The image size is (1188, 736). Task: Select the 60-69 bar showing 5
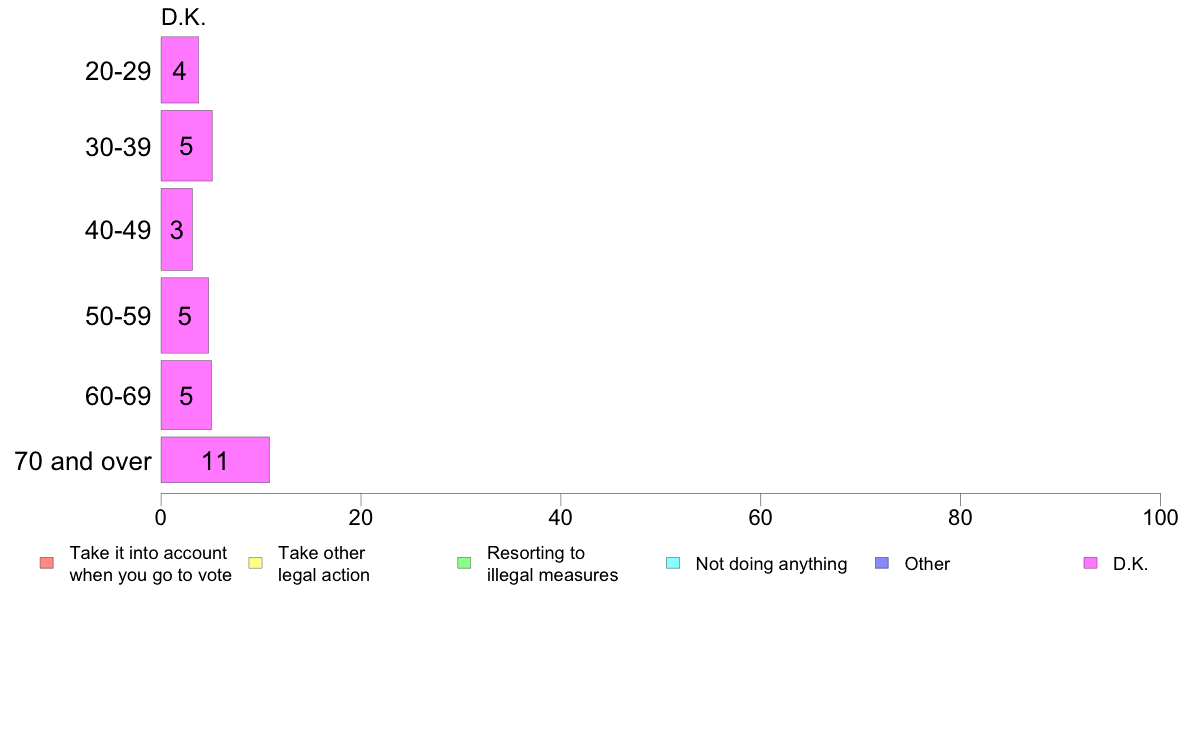tap(186, 395)
